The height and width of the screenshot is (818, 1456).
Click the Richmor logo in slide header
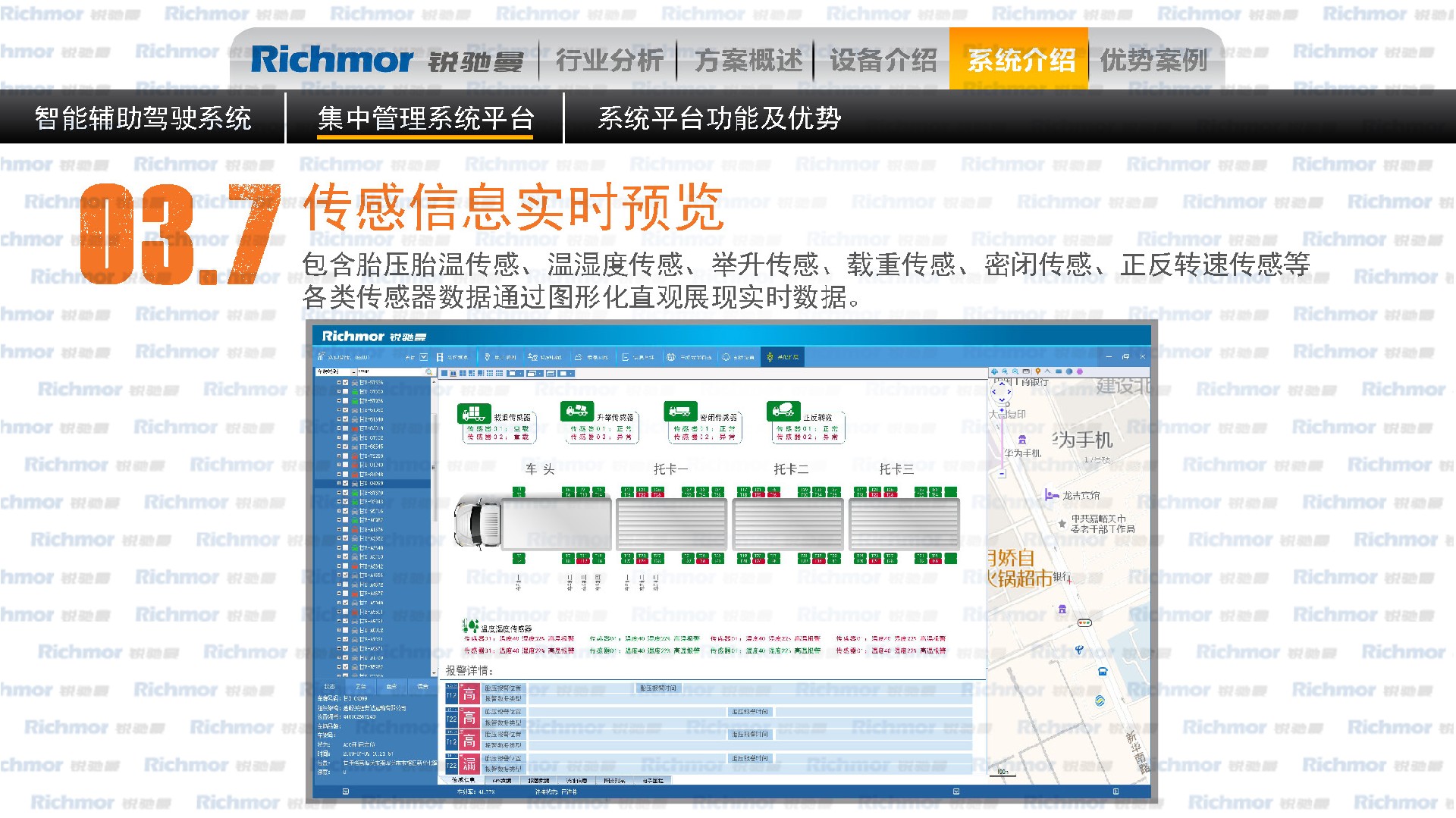(x=387, y=60)
